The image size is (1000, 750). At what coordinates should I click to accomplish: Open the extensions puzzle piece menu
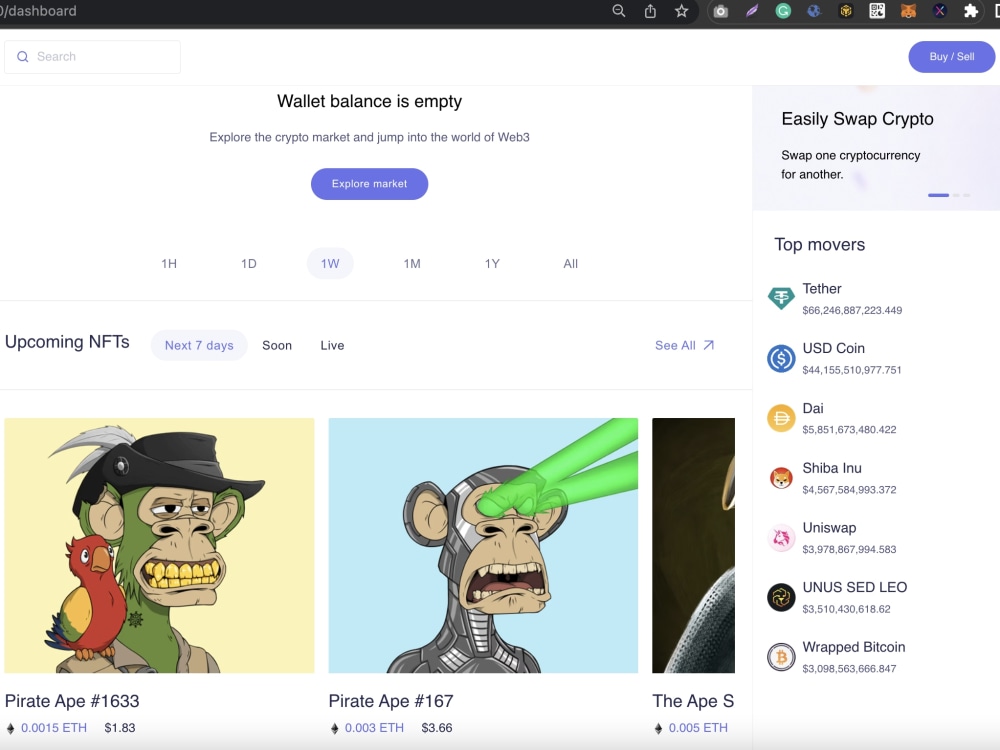click(x=971, y=11)
